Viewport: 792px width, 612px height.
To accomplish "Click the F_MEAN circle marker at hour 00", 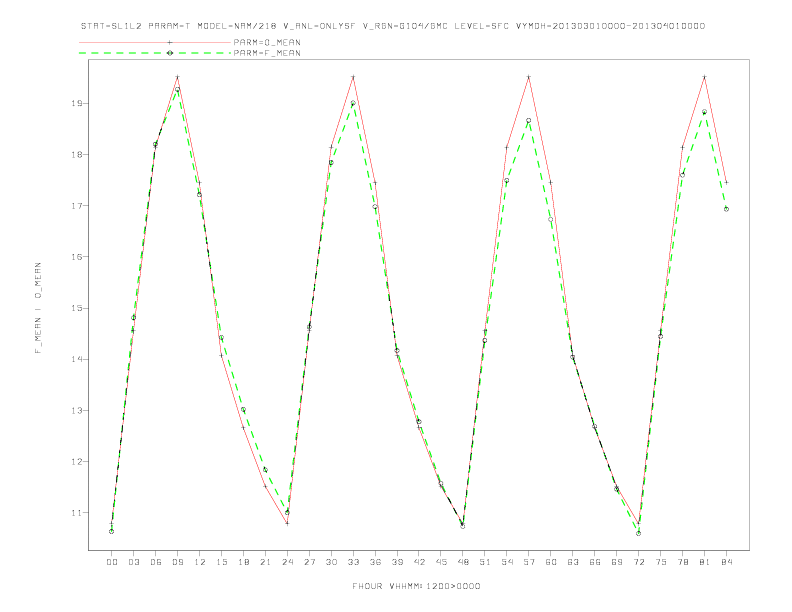I will (x=112, y=531).
